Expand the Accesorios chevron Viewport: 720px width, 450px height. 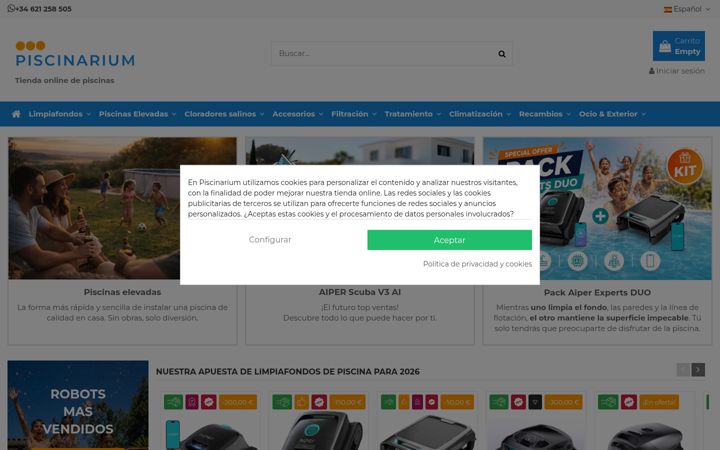[x=321, y=114]
